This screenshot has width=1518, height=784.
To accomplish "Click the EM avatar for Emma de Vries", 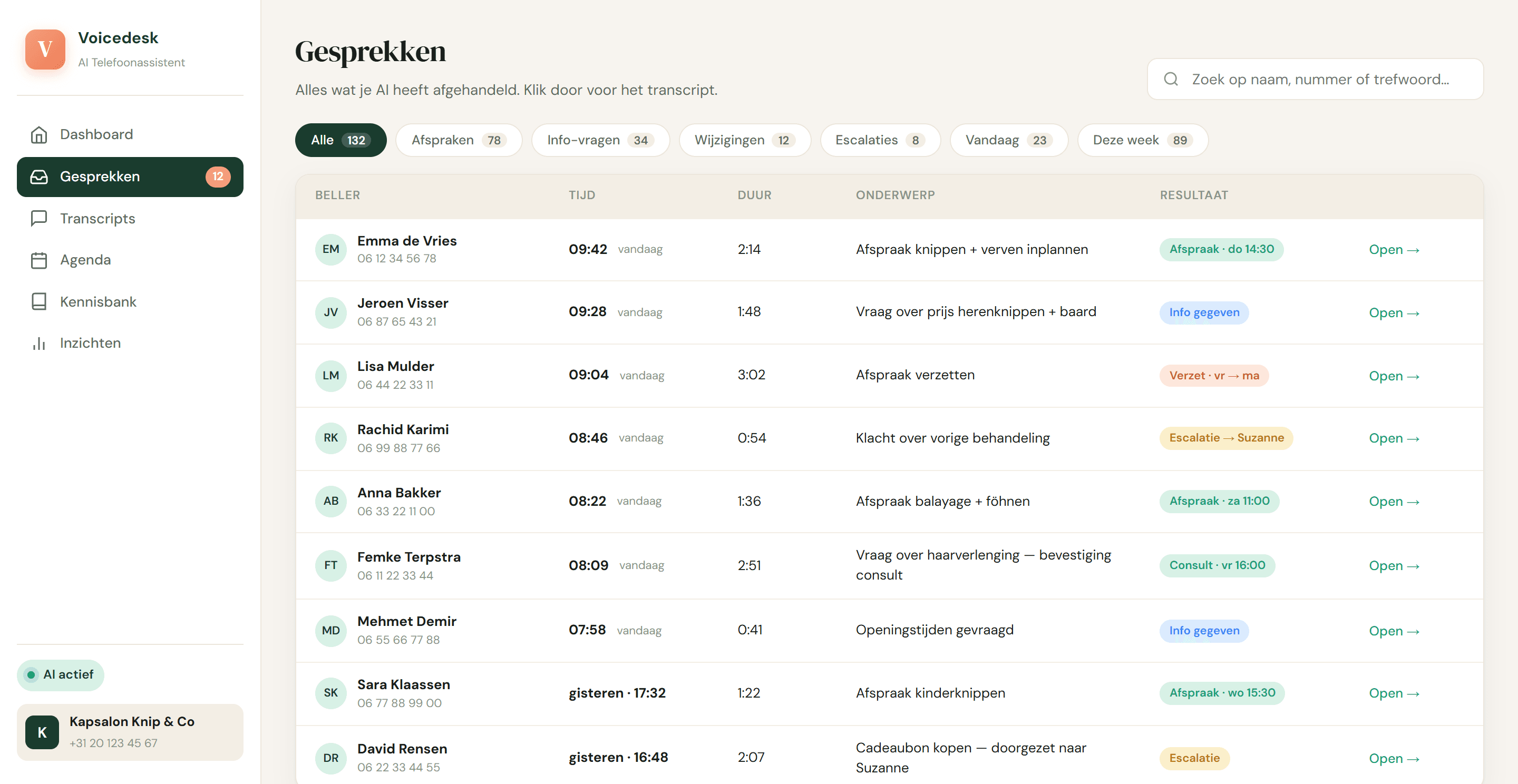I will (330, 249).
